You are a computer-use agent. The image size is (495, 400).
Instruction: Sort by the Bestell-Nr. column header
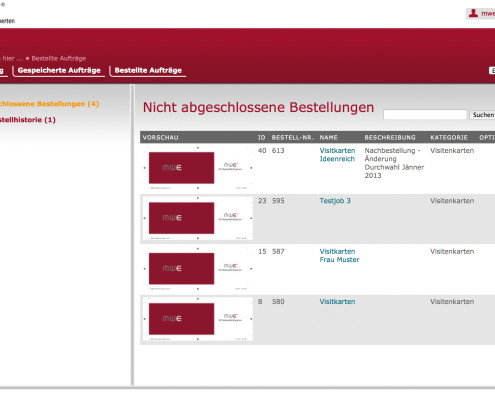(292, 137)
